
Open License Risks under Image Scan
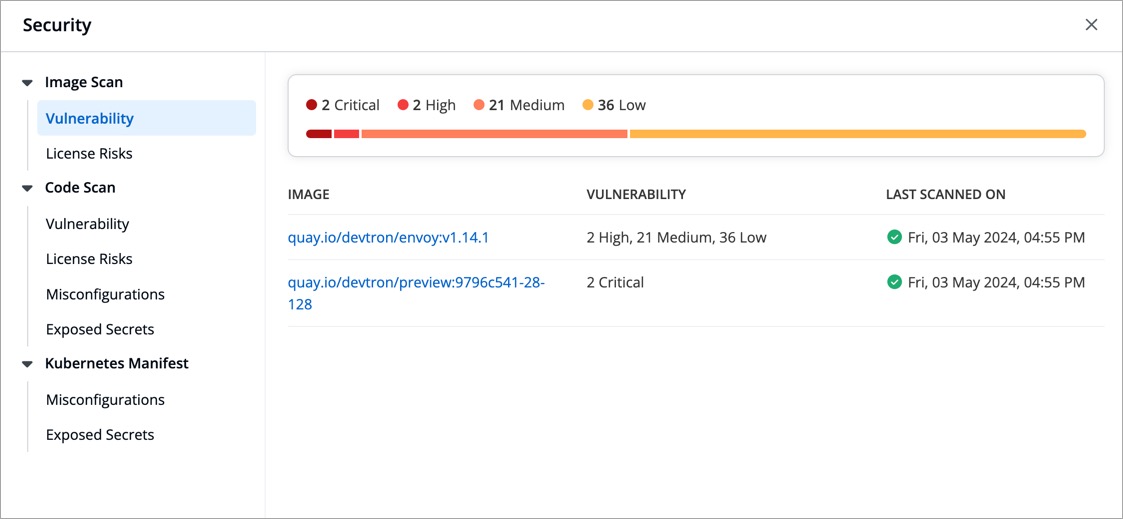pos(89,154)
